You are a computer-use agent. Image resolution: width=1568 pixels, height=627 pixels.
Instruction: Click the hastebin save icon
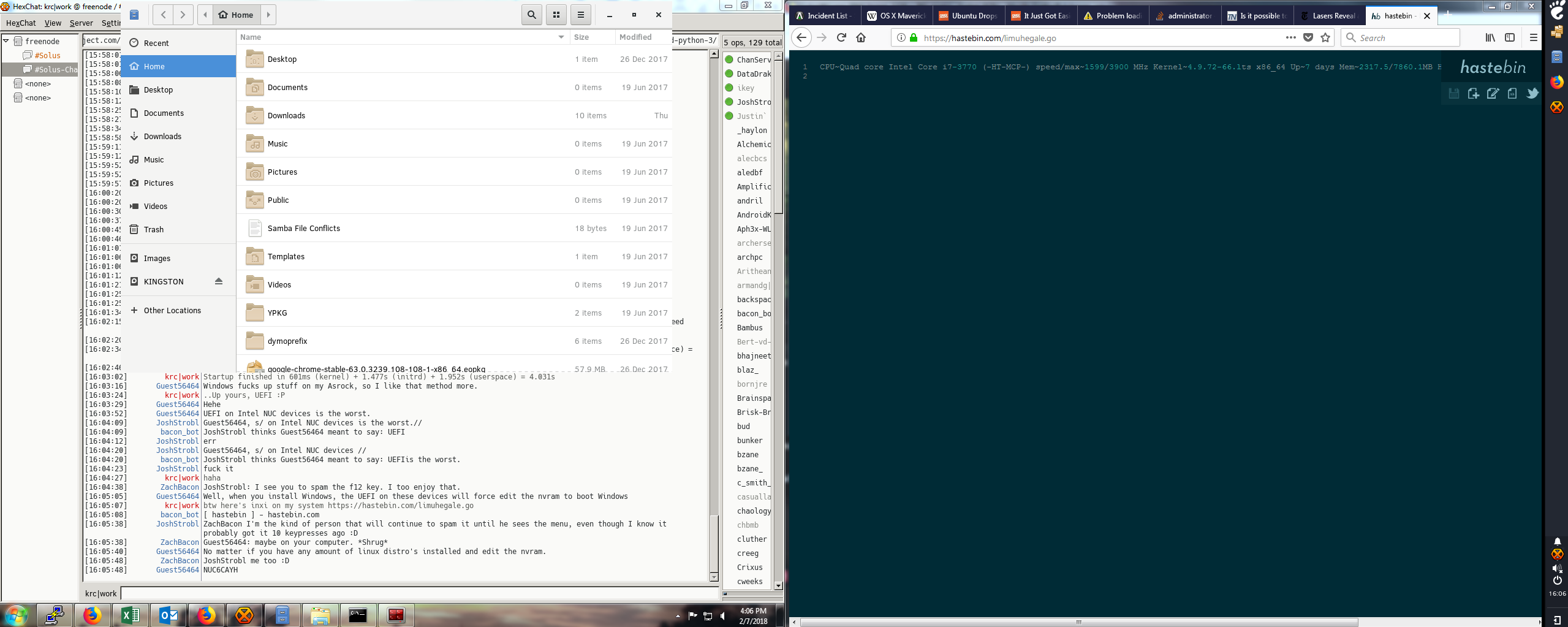point(1453,93)
